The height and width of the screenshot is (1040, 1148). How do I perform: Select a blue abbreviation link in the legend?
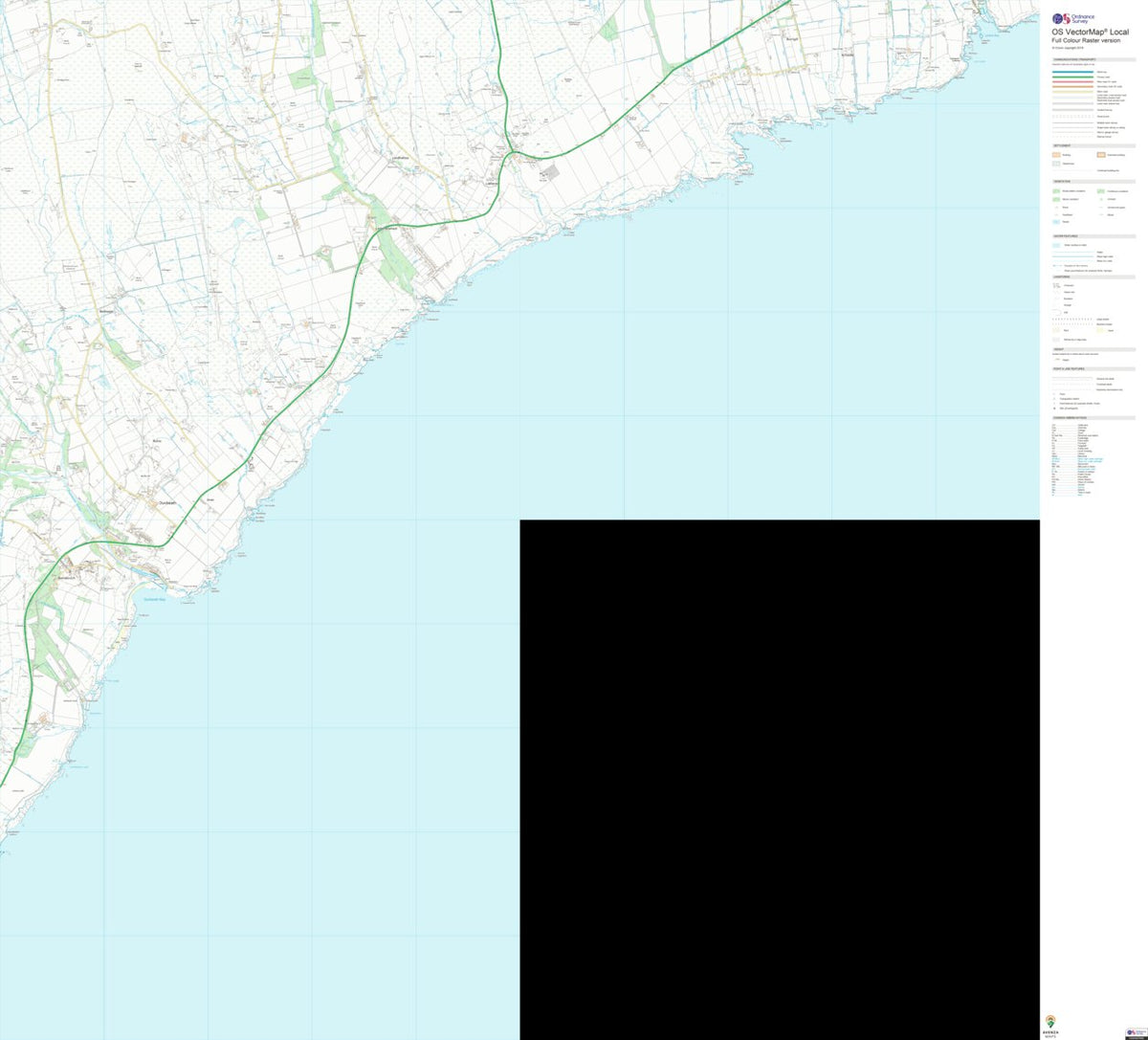tap(1056, 458)
